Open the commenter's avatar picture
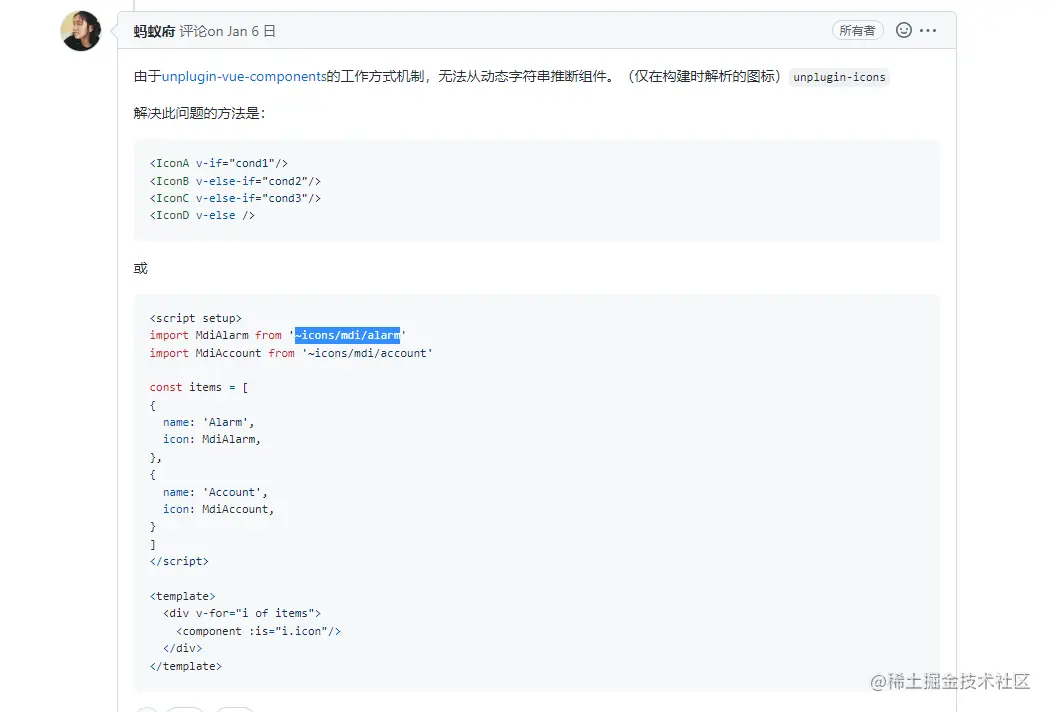The width and height of the screenshot is (1051, 712). pyautogui.click(x=80, y=31)
